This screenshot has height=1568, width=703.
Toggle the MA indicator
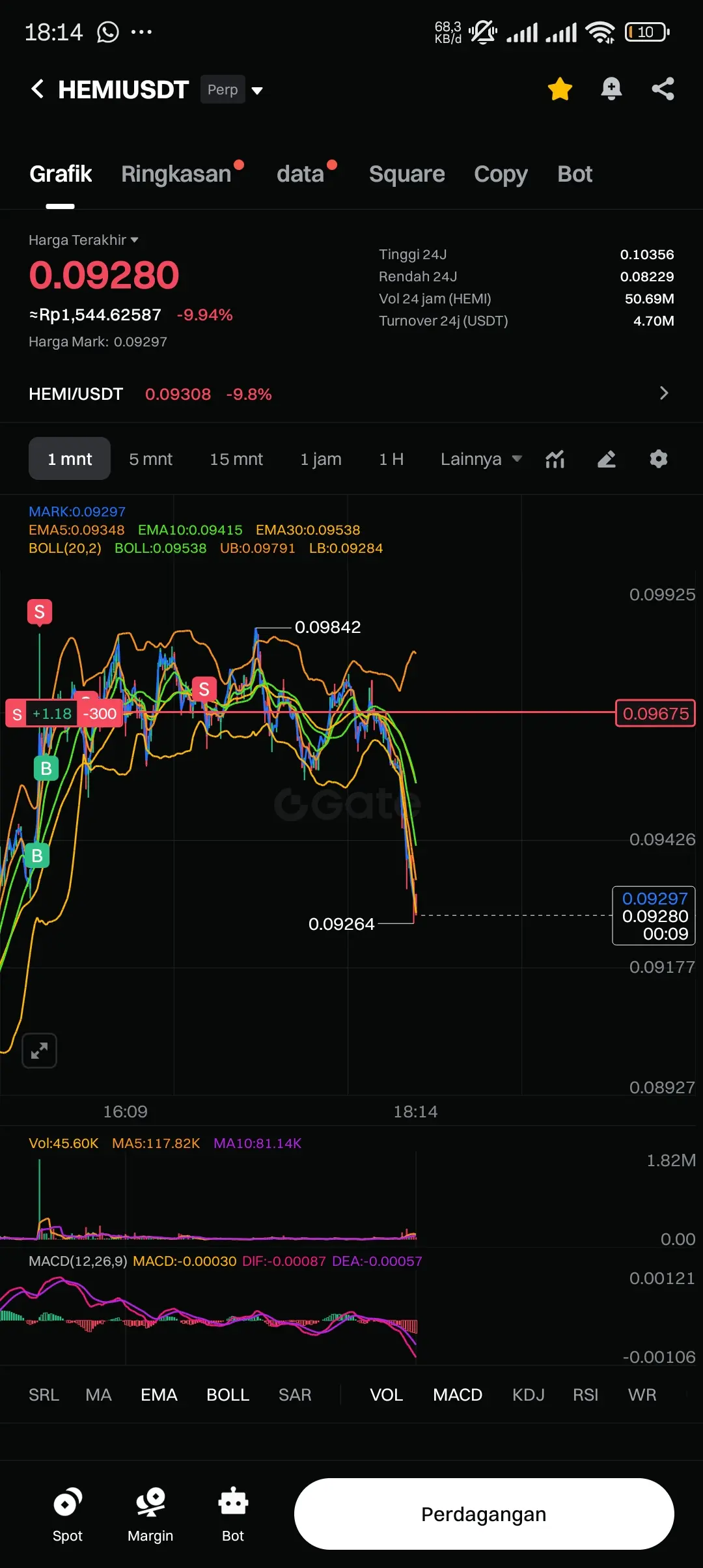(98, 1395)
